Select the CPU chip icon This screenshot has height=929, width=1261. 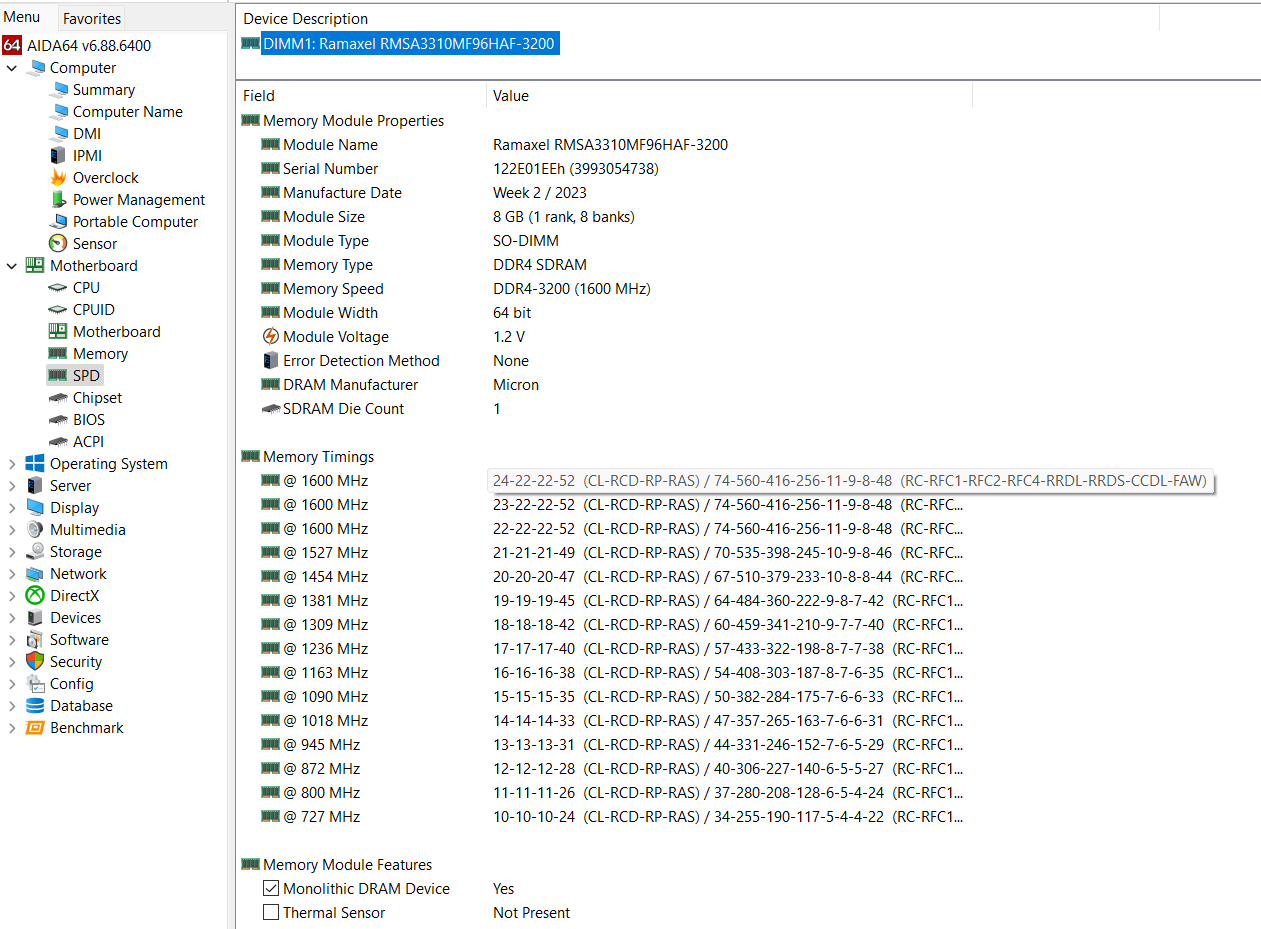point(58,287)
